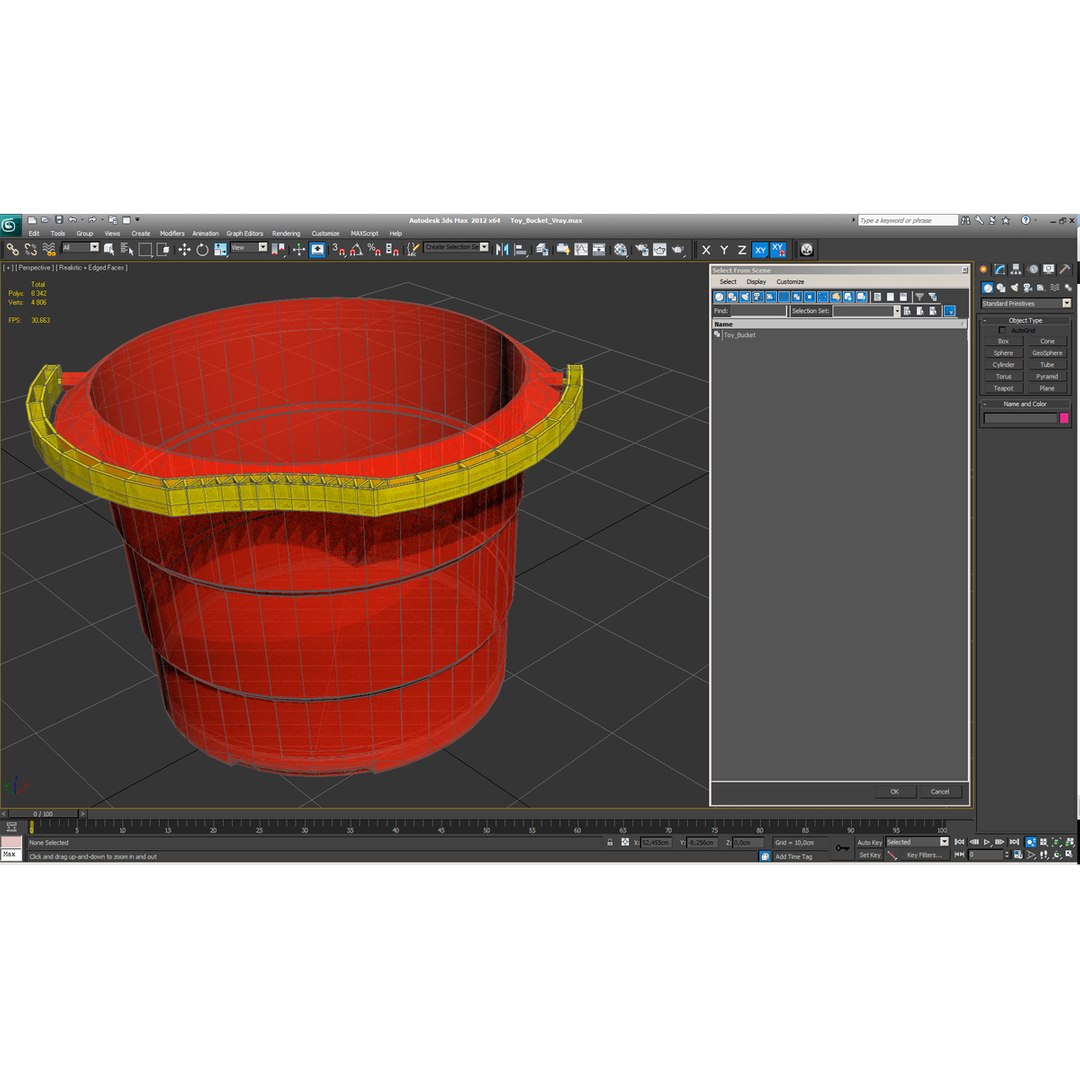
Task: Expand the Selection Set dropdown in the dialog
Action: point(897,311)
